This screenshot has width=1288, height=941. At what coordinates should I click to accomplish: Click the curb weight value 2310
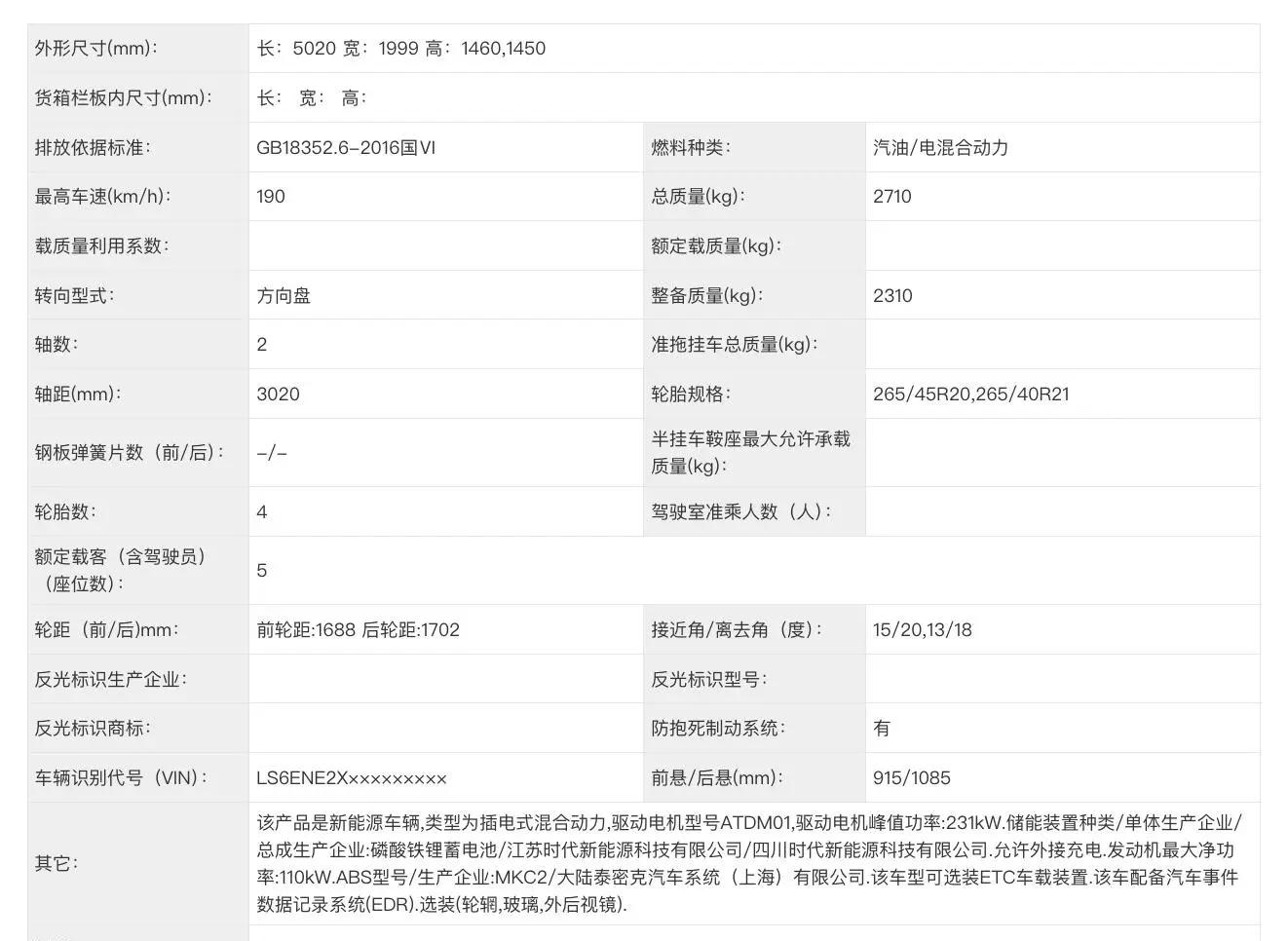tap(892, 296)
